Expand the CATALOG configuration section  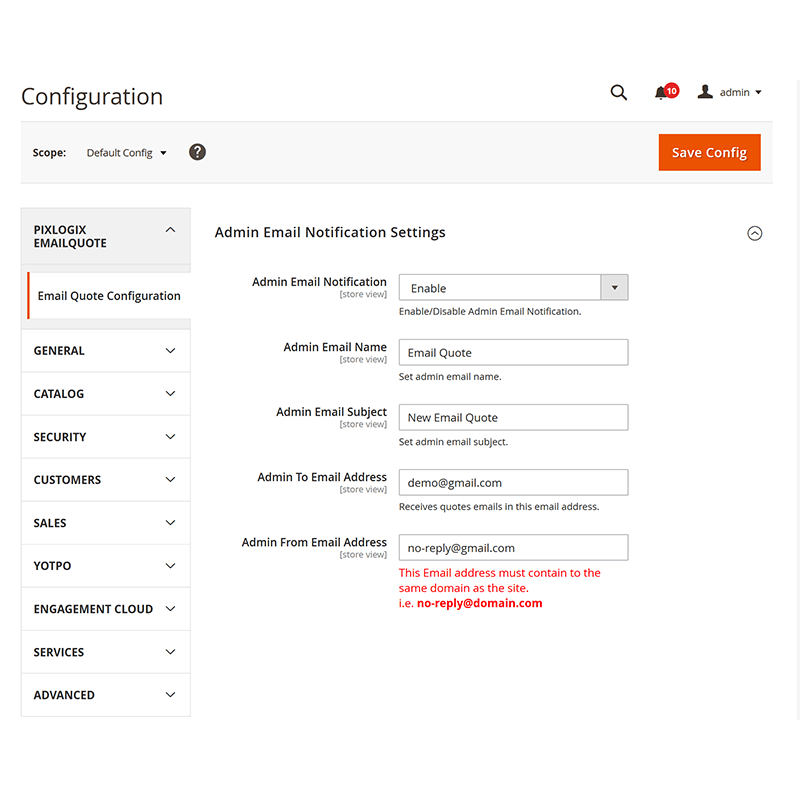105,393
